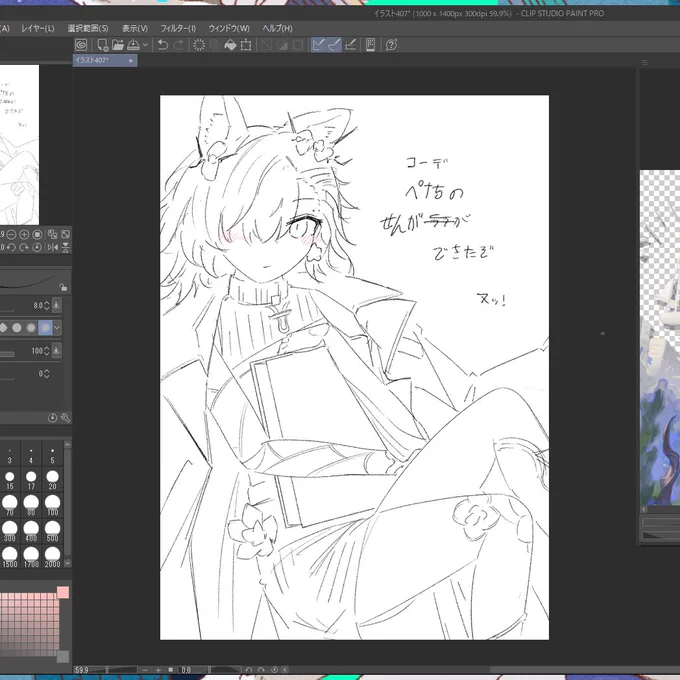
Task: Click the Show selection border icon
Action: 298,45
